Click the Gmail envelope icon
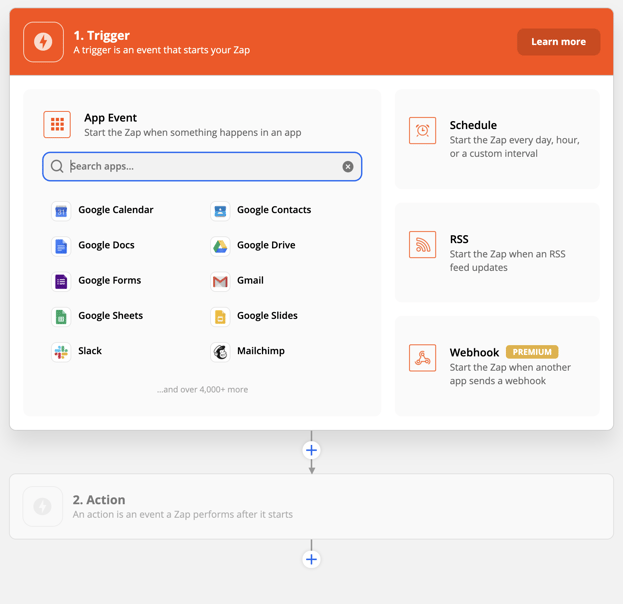This screenshot has height=604, width=623. (220, 281)
